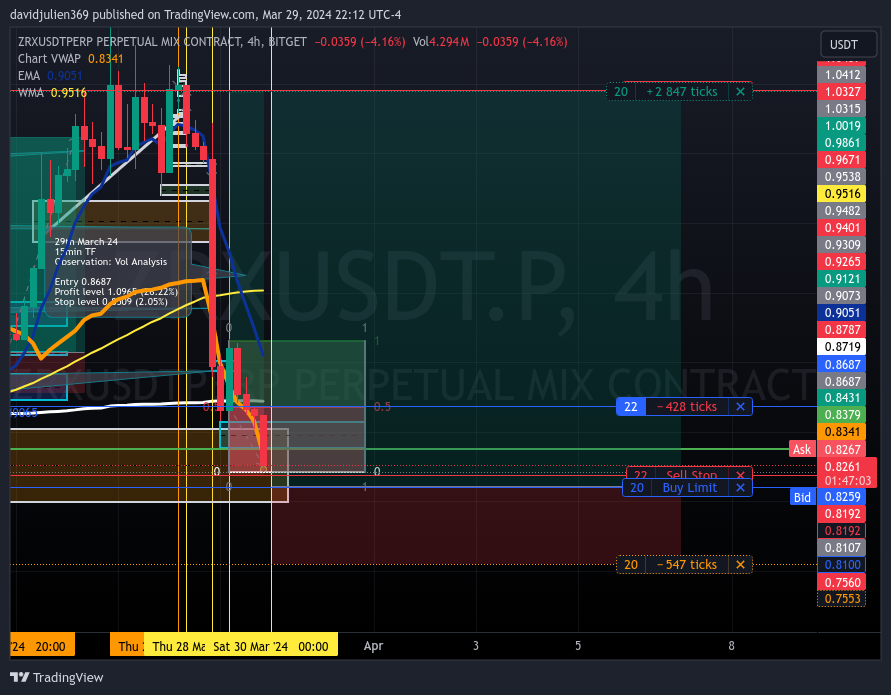
Task: Select the red 0.7560 price label
Action: [x=842, y=582]
